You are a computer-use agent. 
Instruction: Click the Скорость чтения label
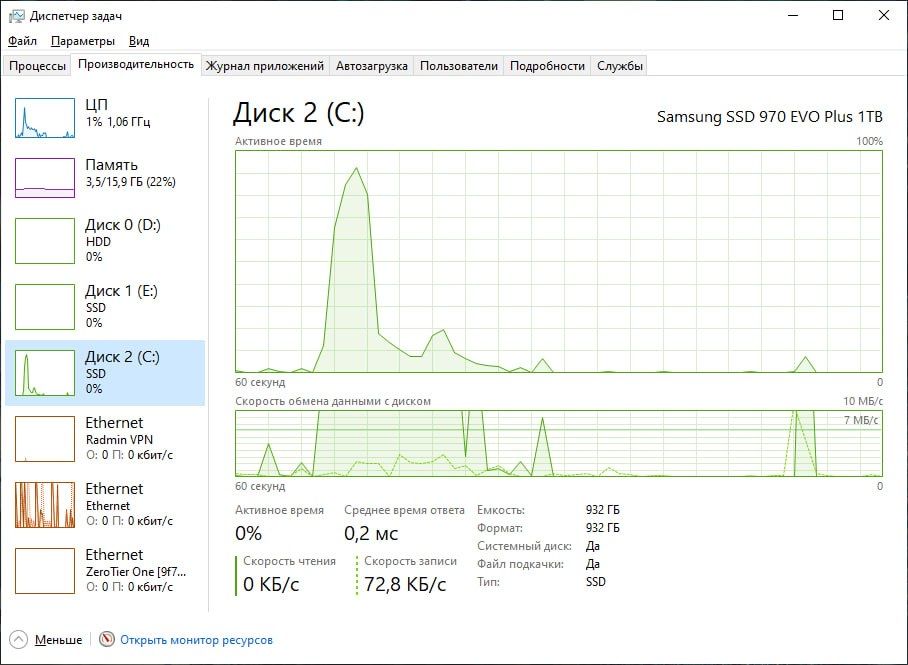pyautogui.click(x=290, y=561)
